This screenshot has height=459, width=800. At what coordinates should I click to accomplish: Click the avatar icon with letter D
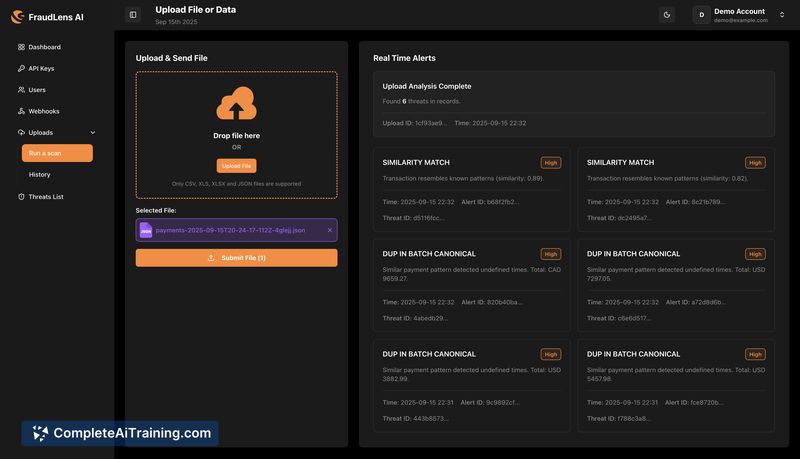[x=701, y=14]
